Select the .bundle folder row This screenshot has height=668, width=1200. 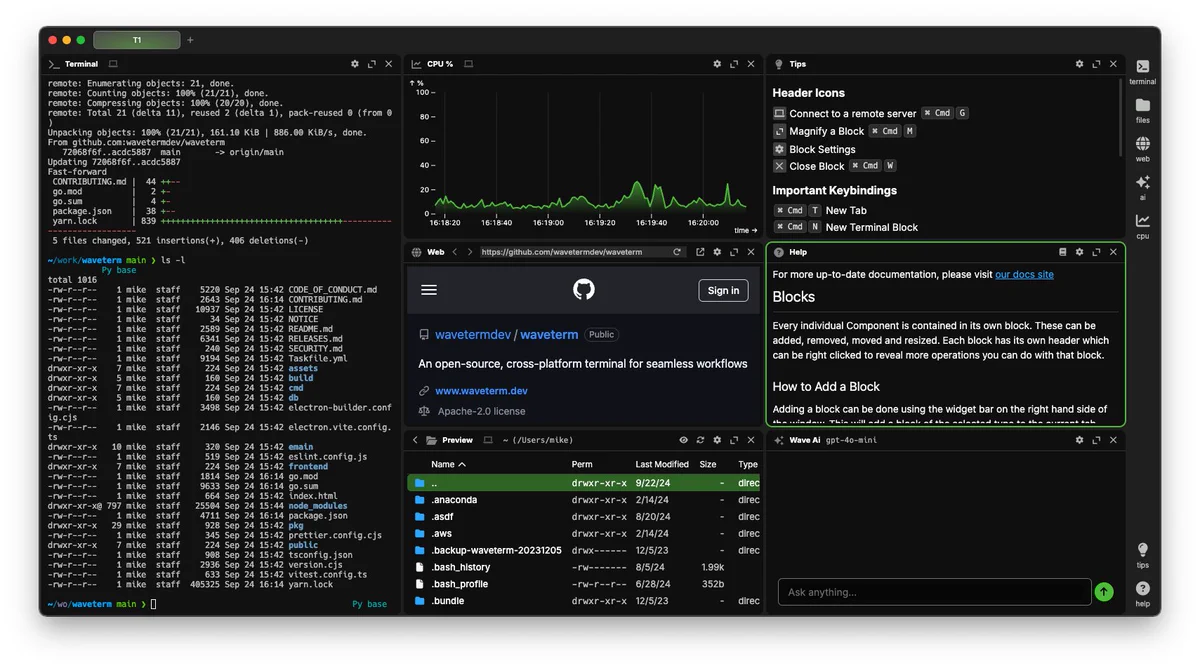pyautogui.click(x=584, y=601)
